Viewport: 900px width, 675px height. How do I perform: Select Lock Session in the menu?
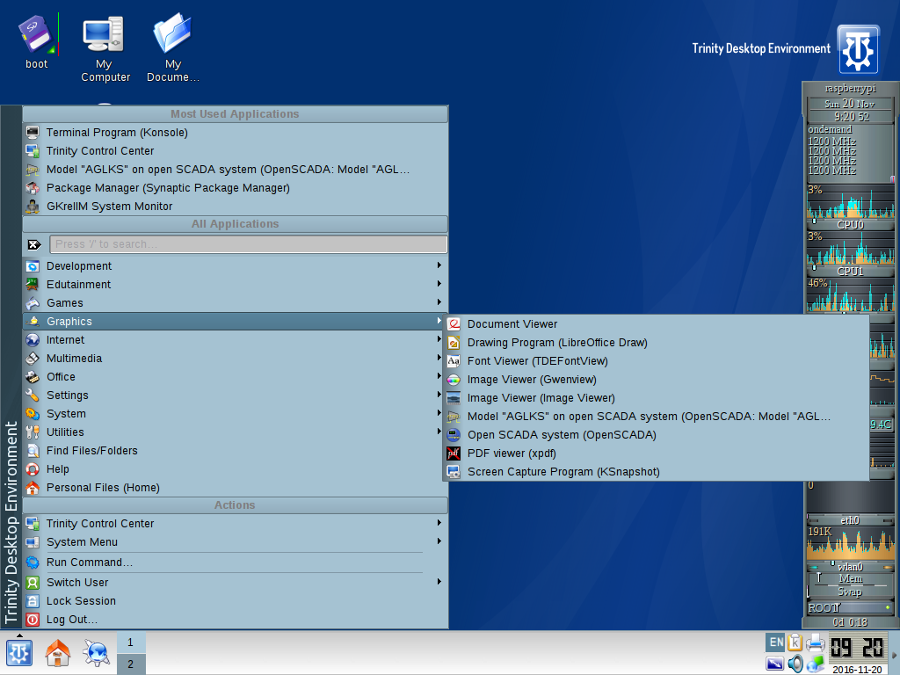pos(81,601)
